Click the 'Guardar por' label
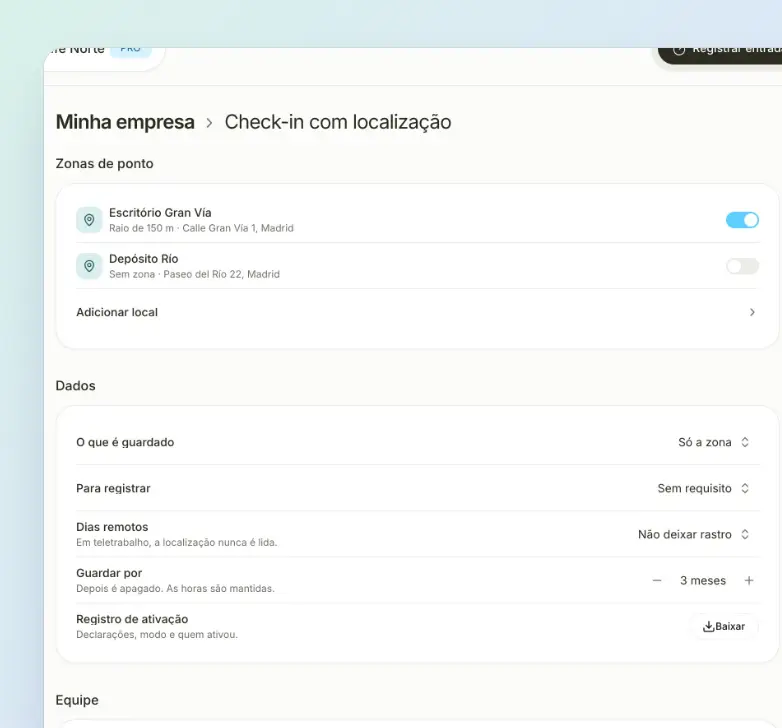782x728 pixels. (109, 573)
